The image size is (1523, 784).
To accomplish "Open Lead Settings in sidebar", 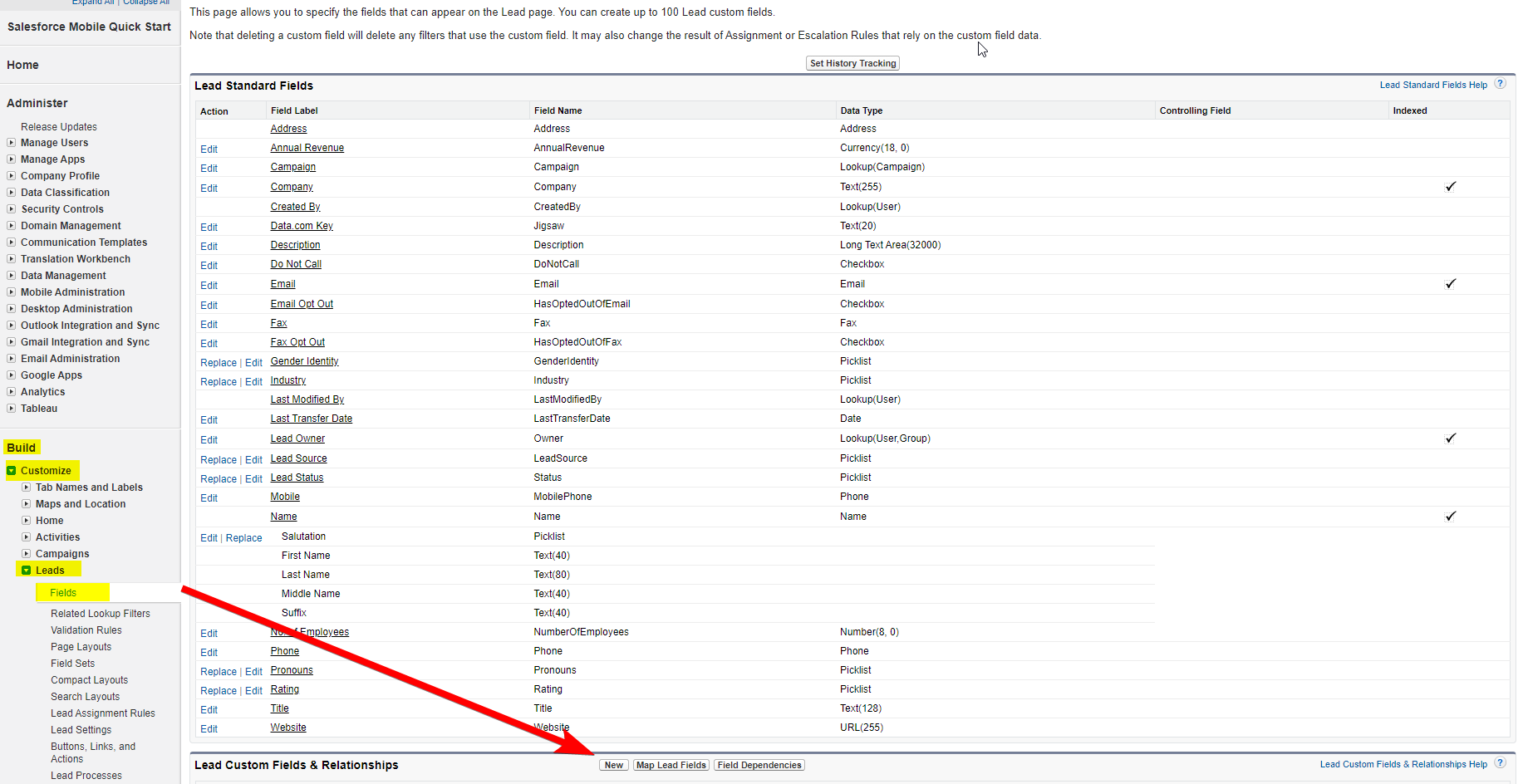I will coord(81,730).
